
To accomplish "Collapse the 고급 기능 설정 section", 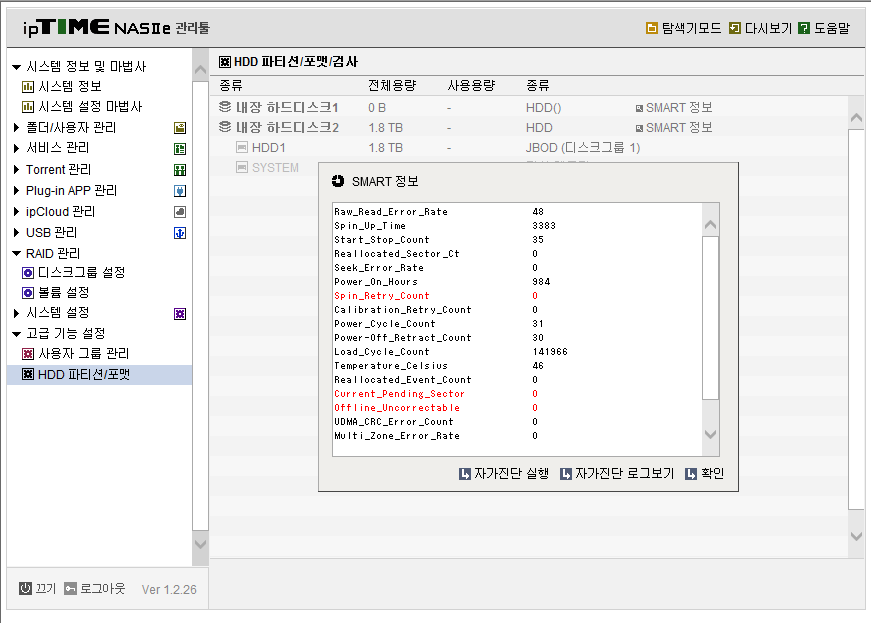I will pos(16,334).
